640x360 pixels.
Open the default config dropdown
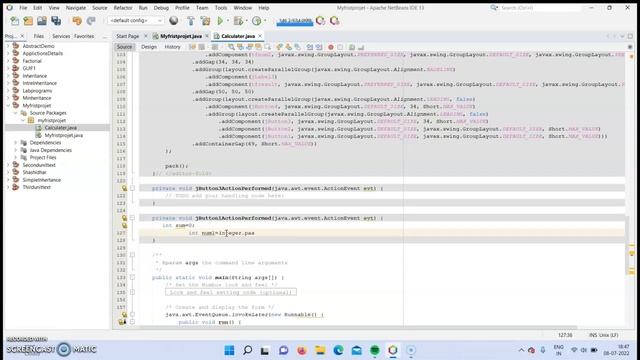(x=136, y=20)
